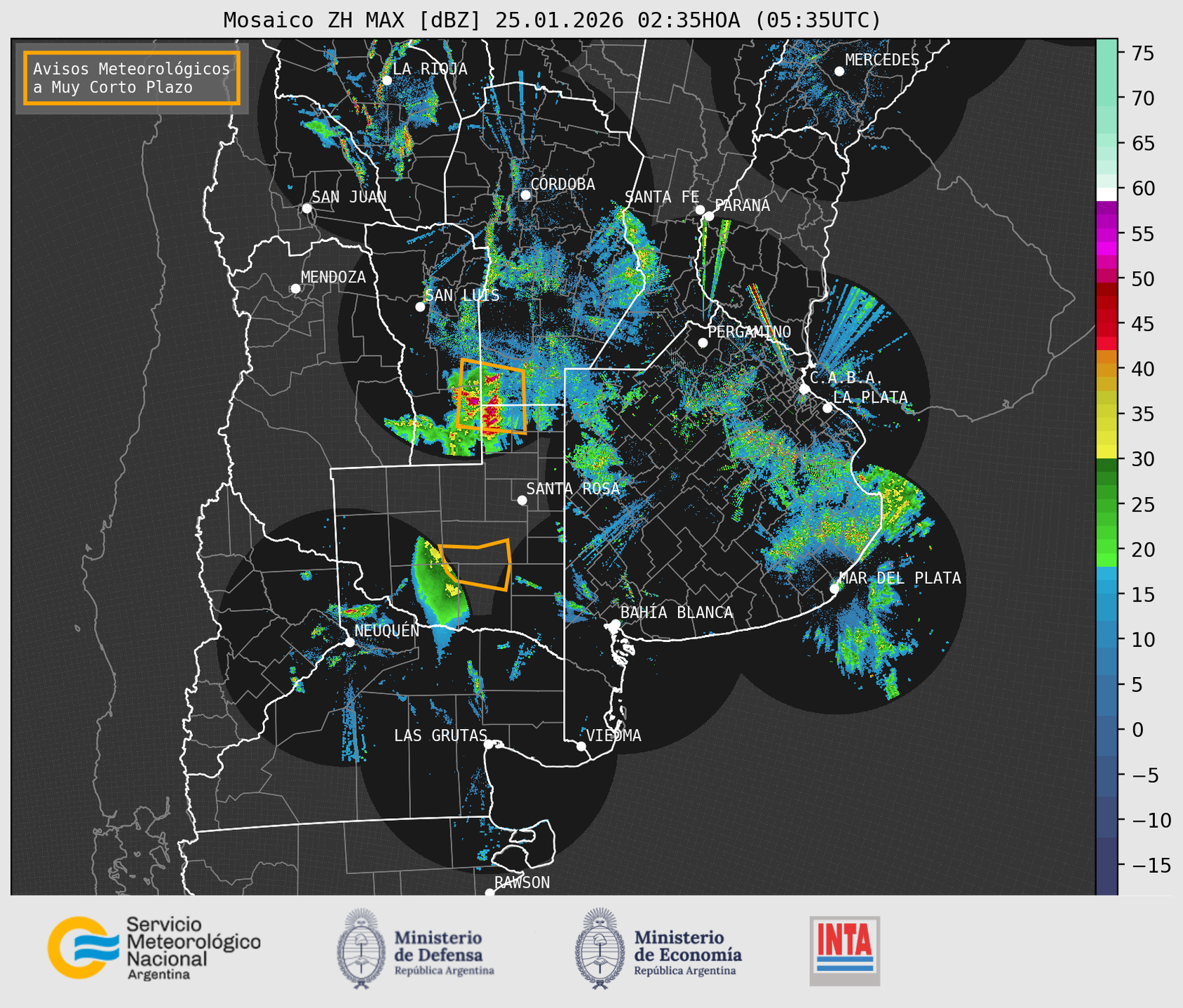This screenshot has width=1183, height=1008.
Task: Select the orange warning polygon southwest of Santa Rosa
Action: 475,565
